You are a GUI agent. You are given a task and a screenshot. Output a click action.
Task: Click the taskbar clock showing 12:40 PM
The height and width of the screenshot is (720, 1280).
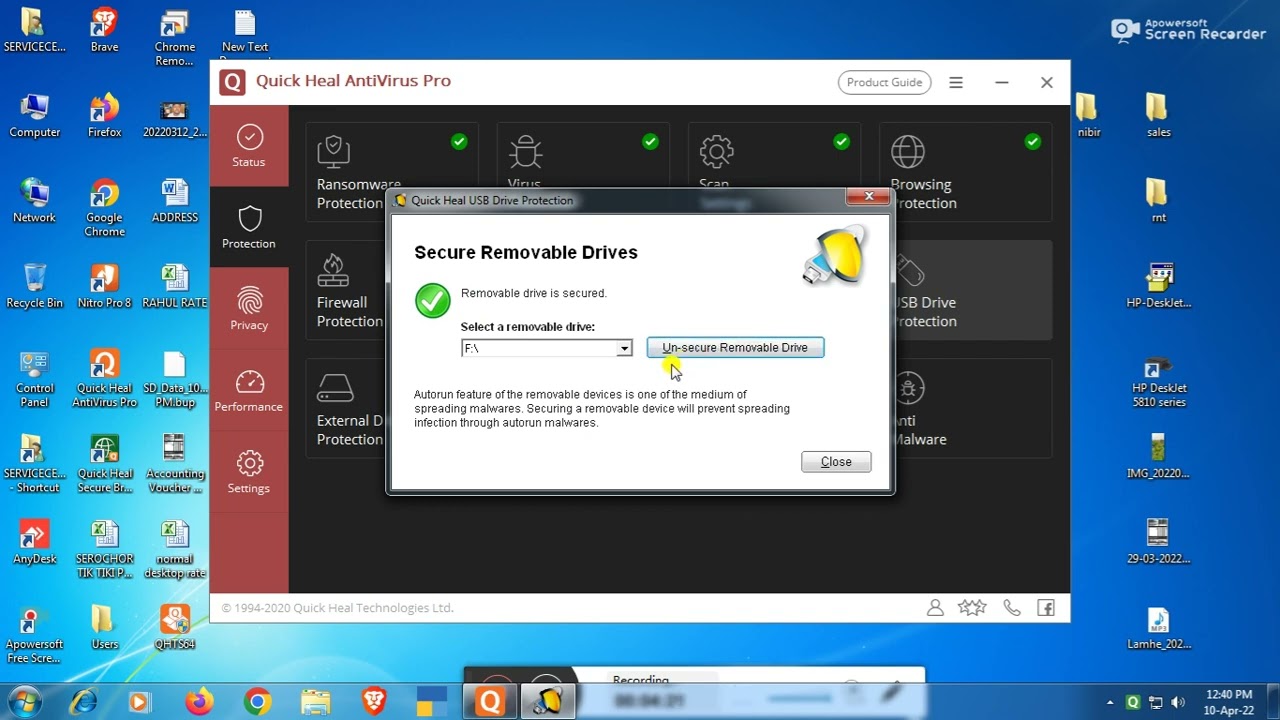pos(1229,702)
